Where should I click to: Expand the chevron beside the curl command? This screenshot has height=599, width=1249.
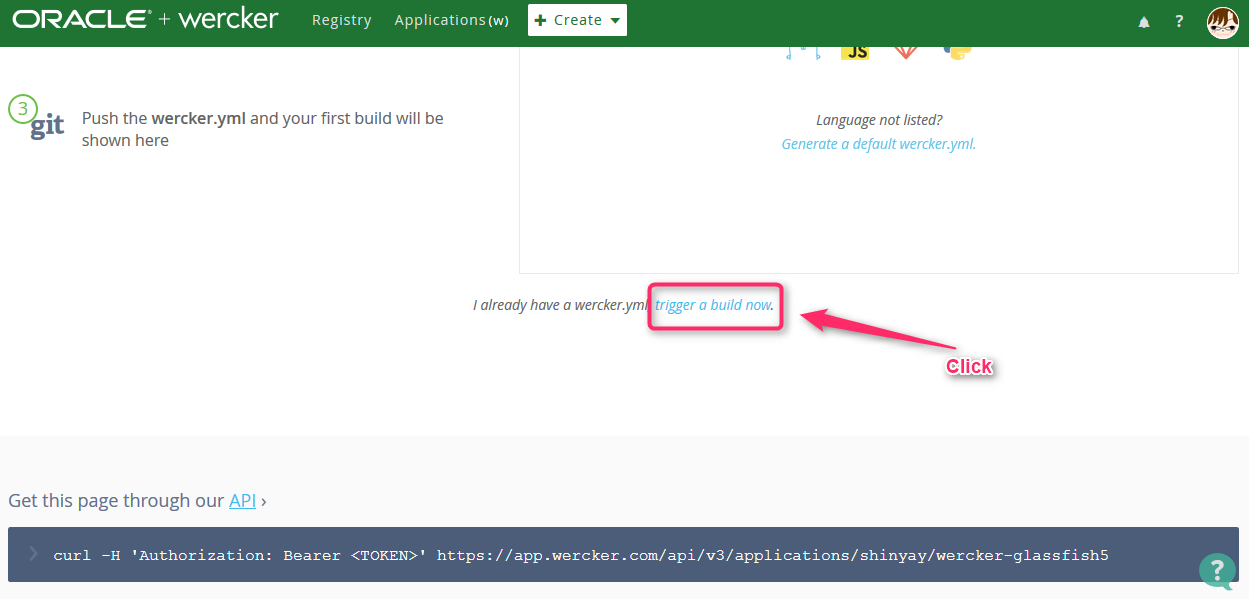point(33,554)
